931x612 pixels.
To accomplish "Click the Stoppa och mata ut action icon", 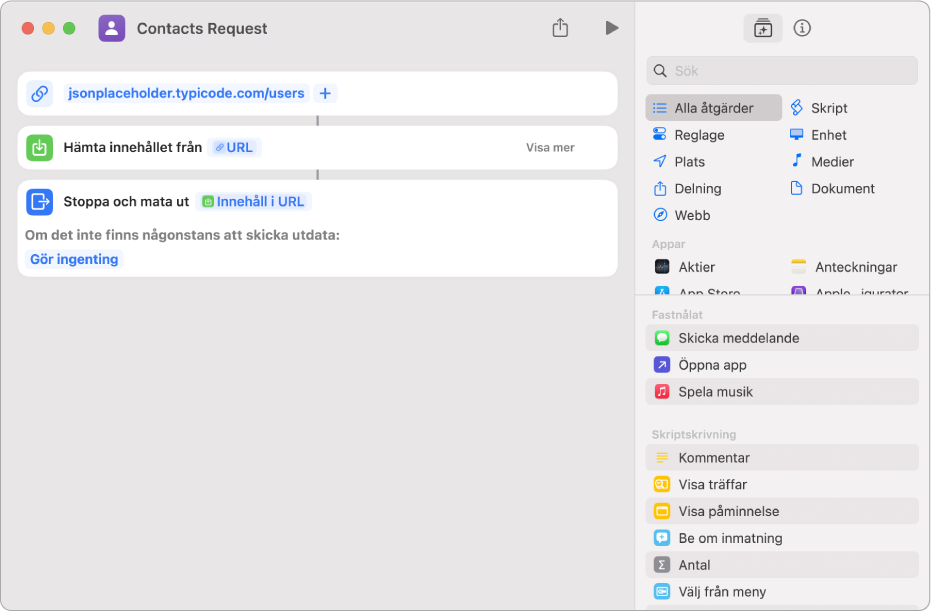I will coord(40,201).
